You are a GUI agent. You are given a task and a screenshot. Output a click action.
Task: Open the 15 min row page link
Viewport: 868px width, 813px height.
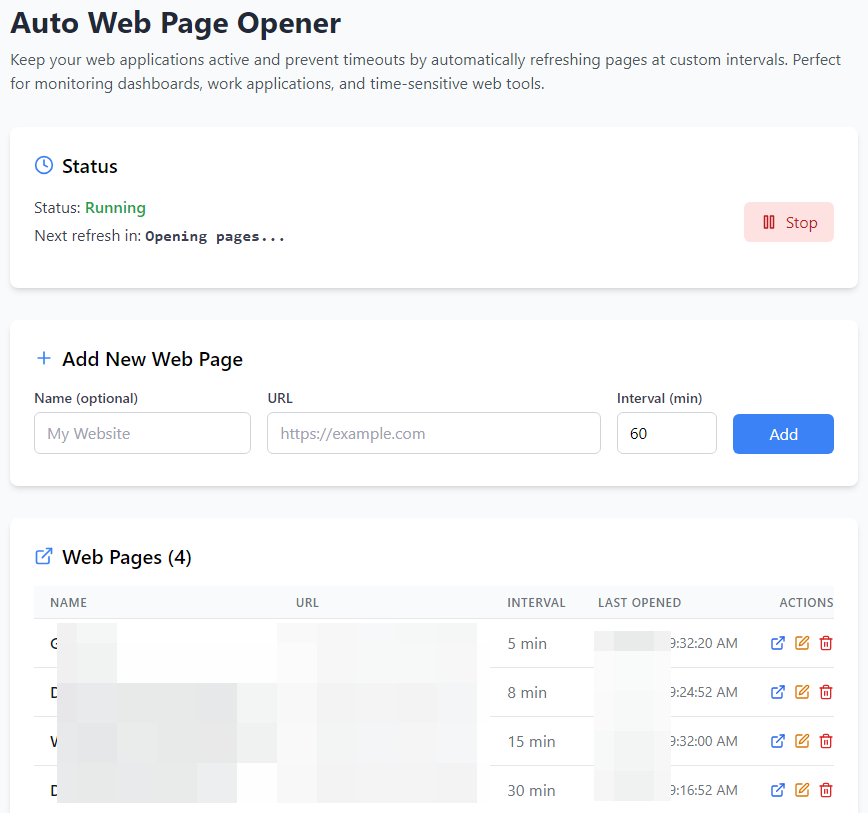[778, 741]
